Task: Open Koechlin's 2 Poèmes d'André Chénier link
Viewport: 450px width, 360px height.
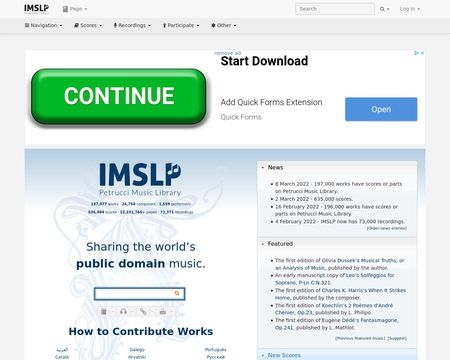Action: point(334,309)
